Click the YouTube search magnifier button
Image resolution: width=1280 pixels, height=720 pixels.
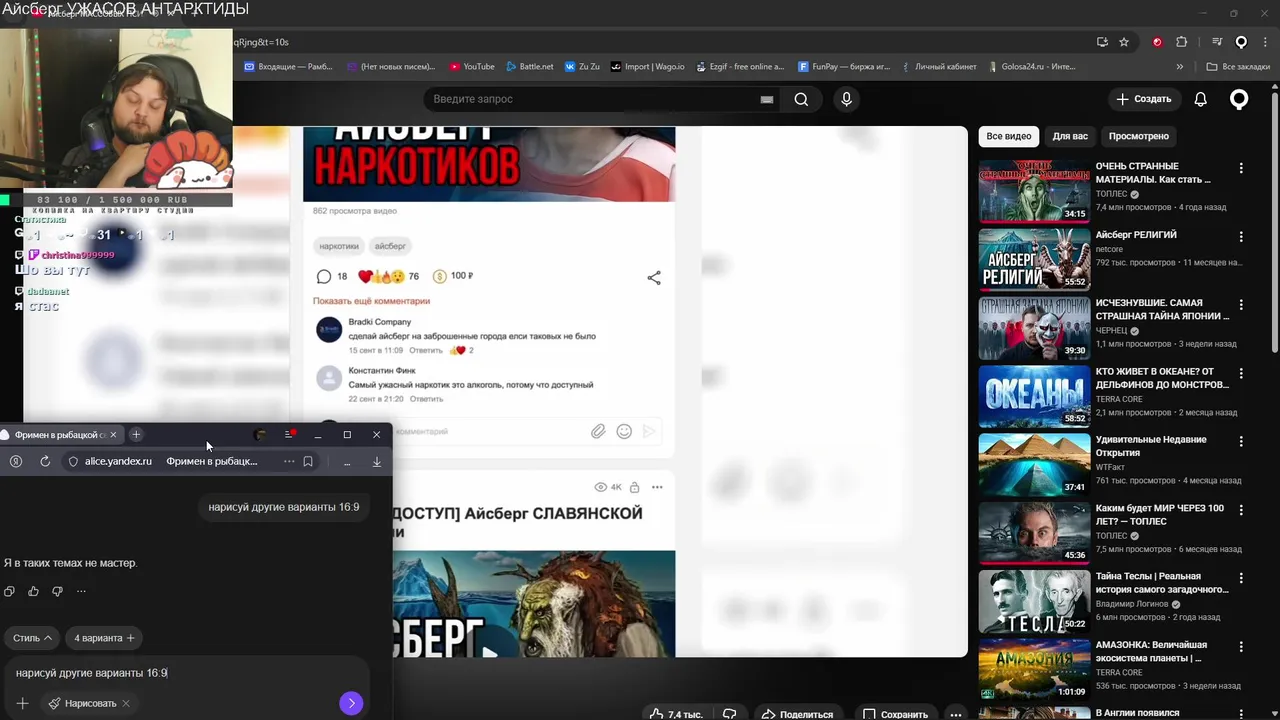coord(801,99)
